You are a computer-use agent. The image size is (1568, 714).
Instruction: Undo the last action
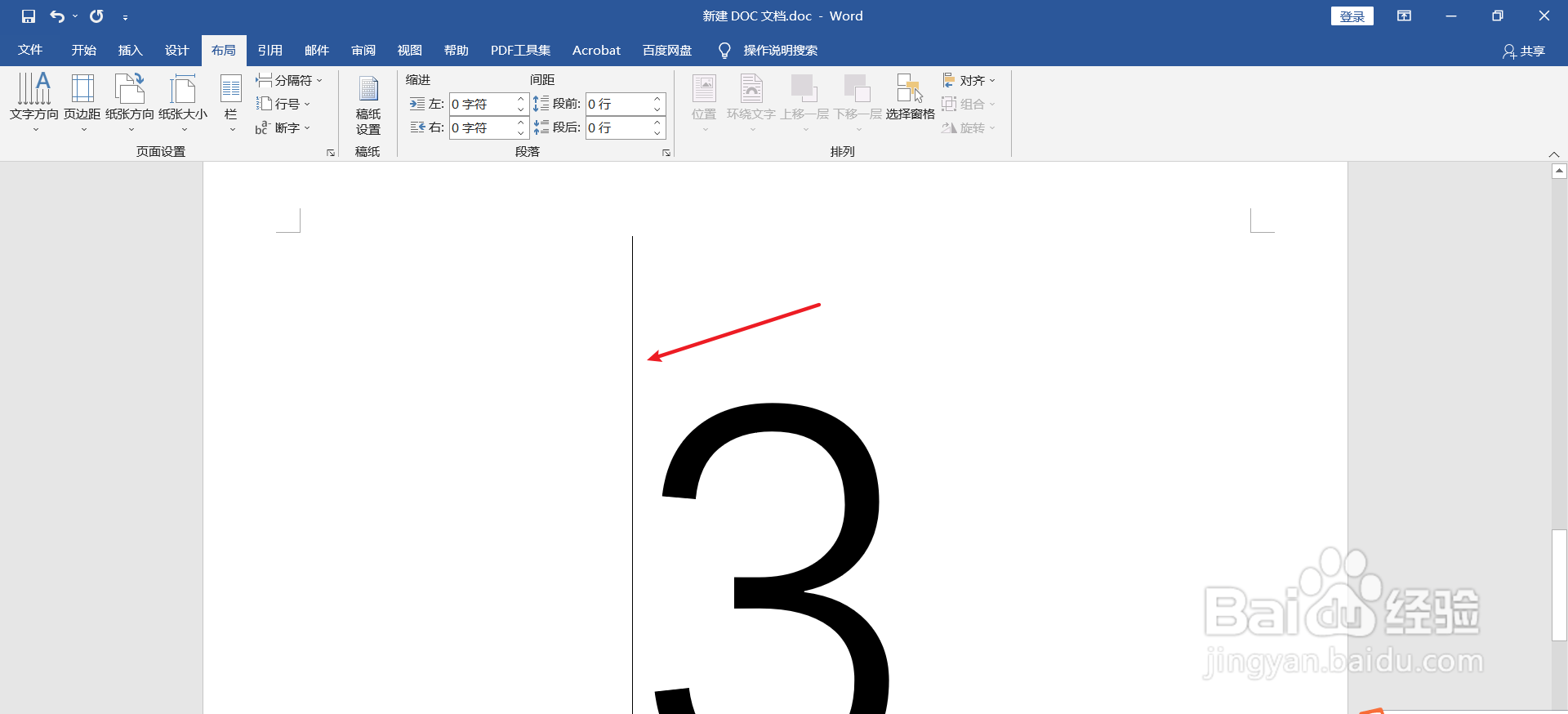(56, 16)
